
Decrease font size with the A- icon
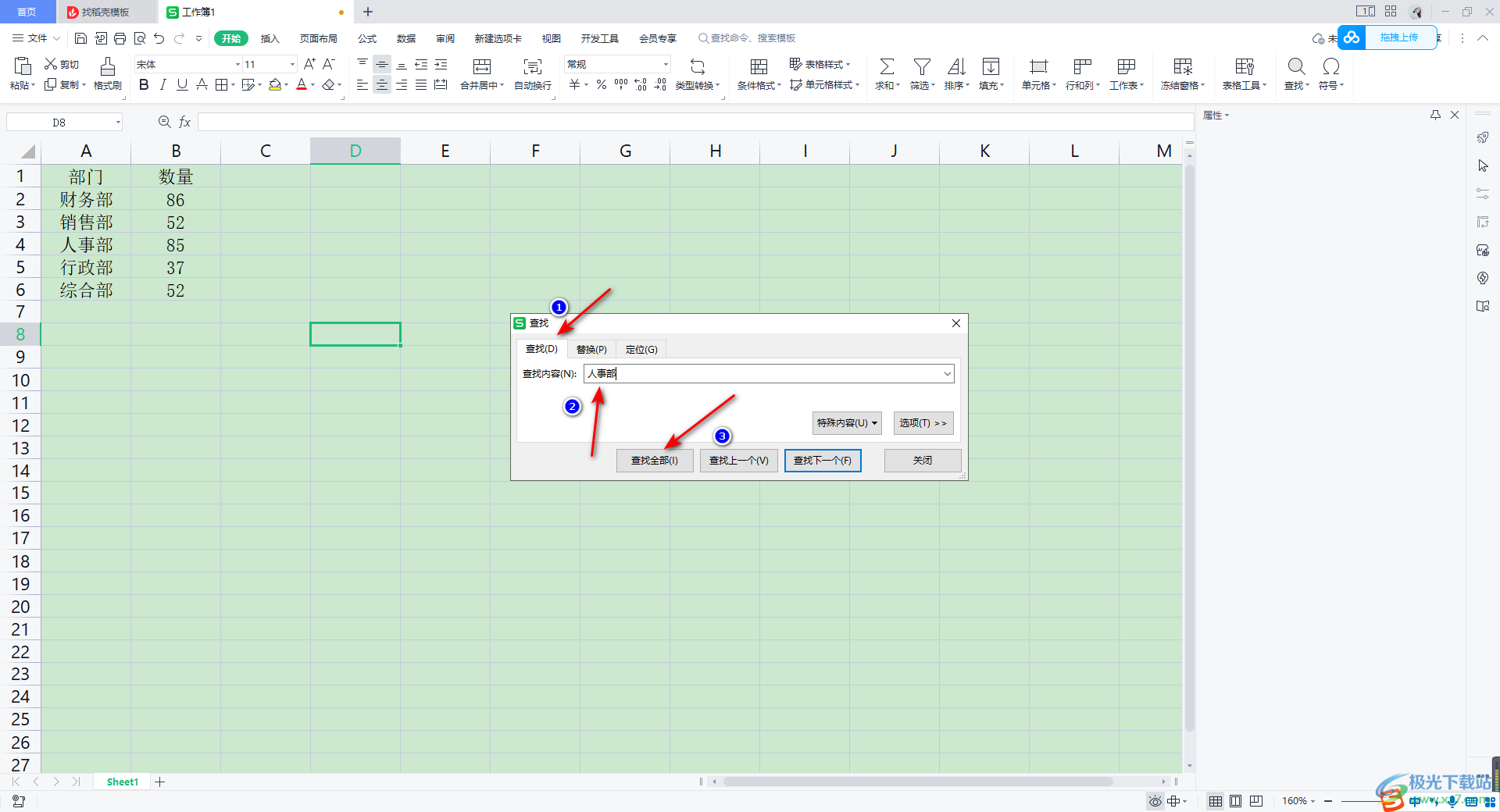(x=329, y=64)
